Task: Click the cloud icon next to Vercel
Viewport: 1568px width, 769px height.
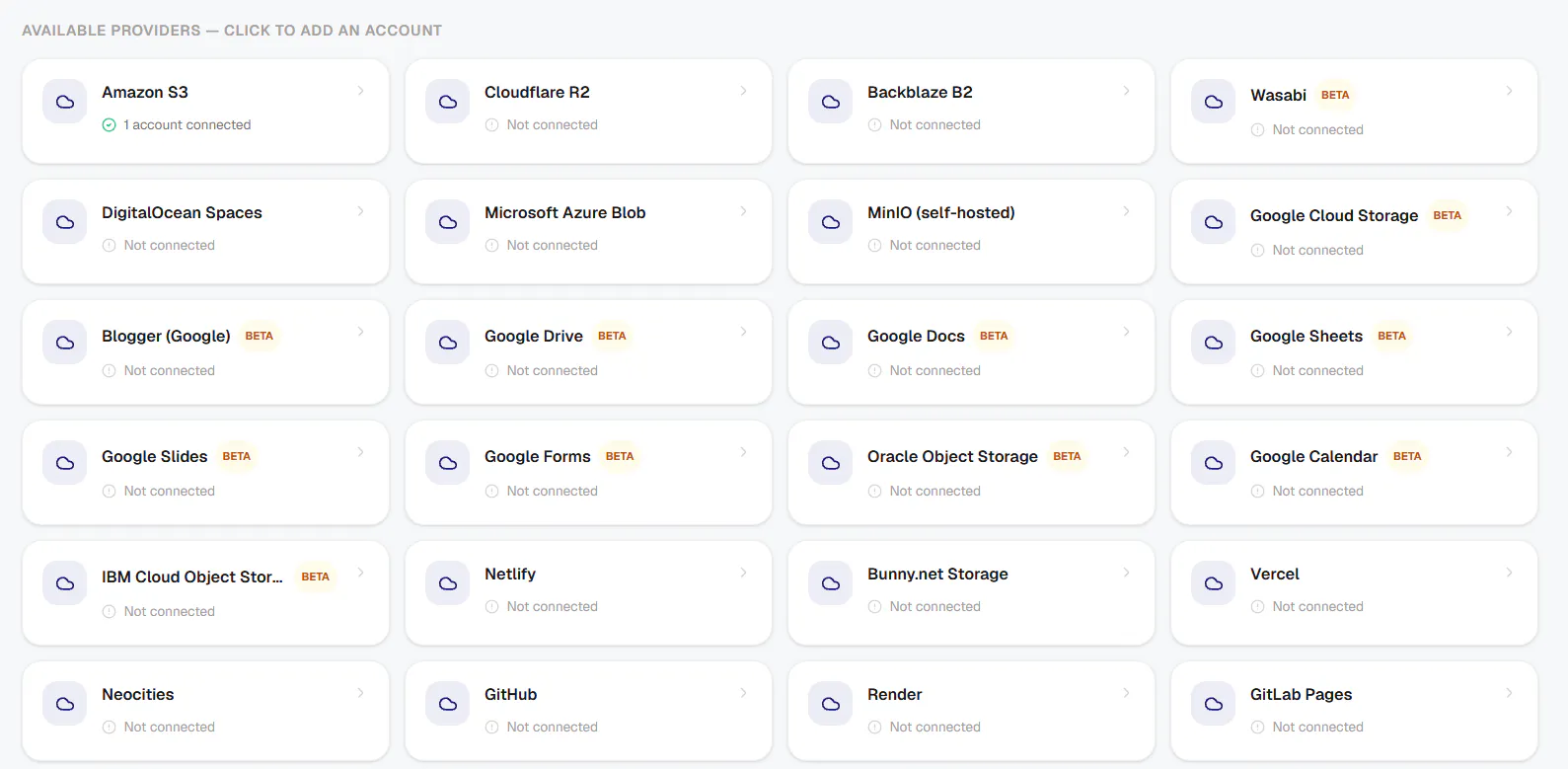Action: click(1214, 583)
